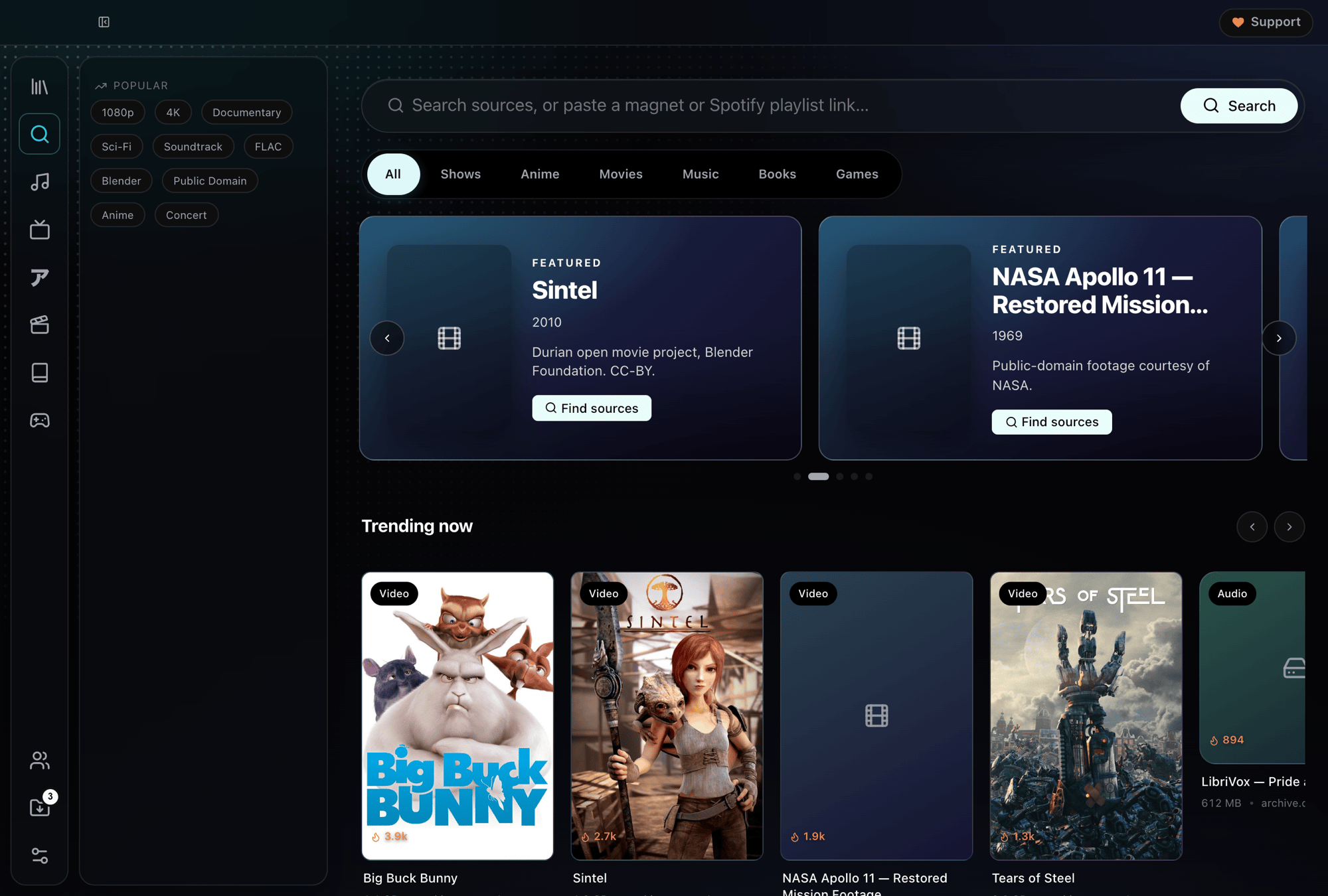Open the NASA Apollo 11 trending card
The image size is (1328, 896).
(876, 715)
